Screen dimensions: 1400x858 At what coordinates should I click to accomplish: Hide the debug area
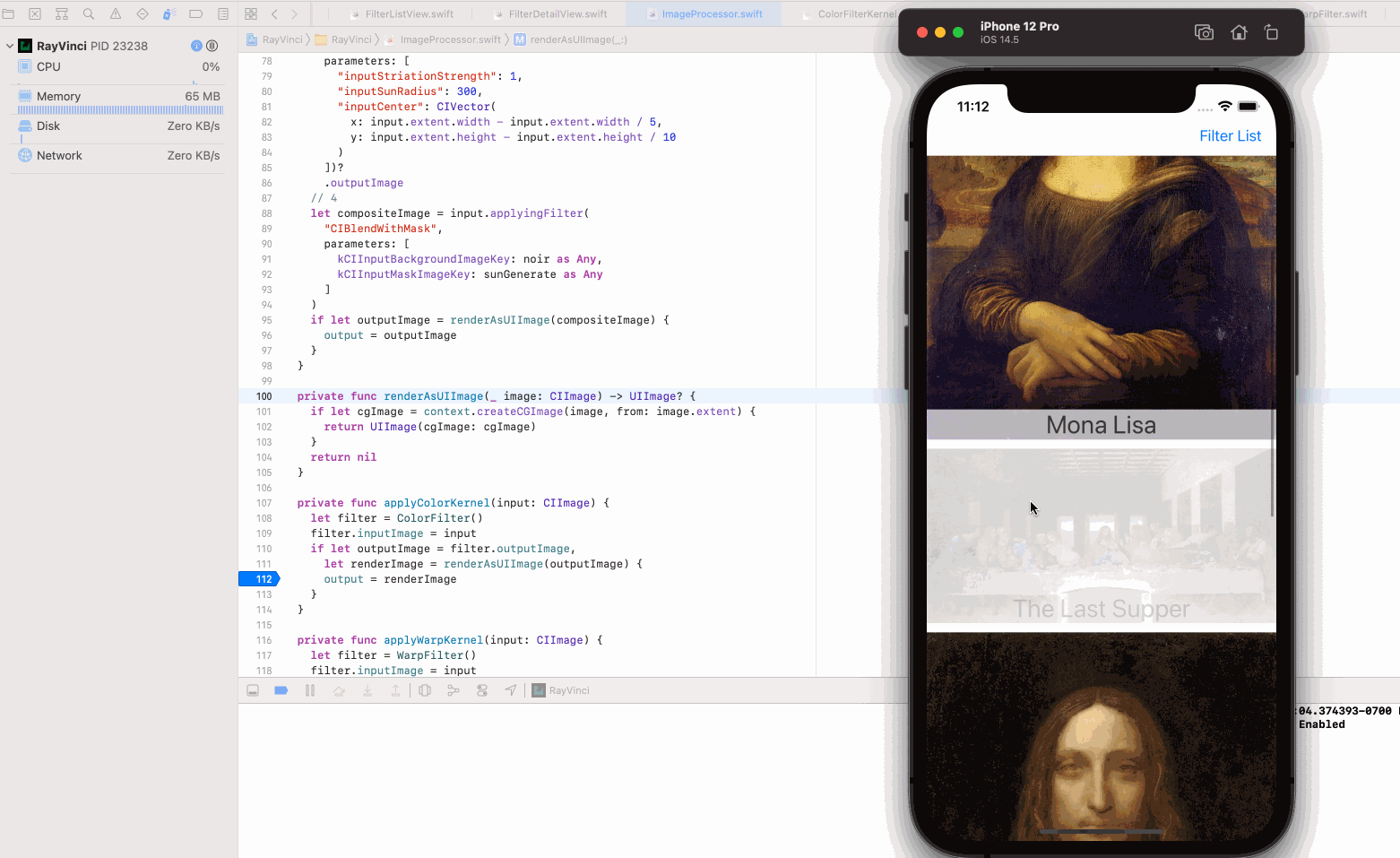[253, 690]
